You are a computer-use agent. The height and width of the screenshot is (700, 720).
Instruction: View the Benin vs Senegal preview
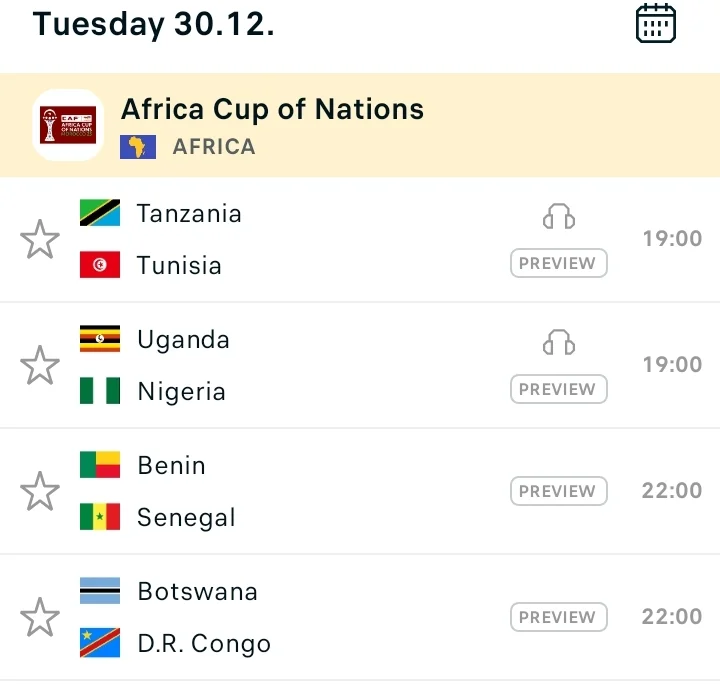pos(559,491)
